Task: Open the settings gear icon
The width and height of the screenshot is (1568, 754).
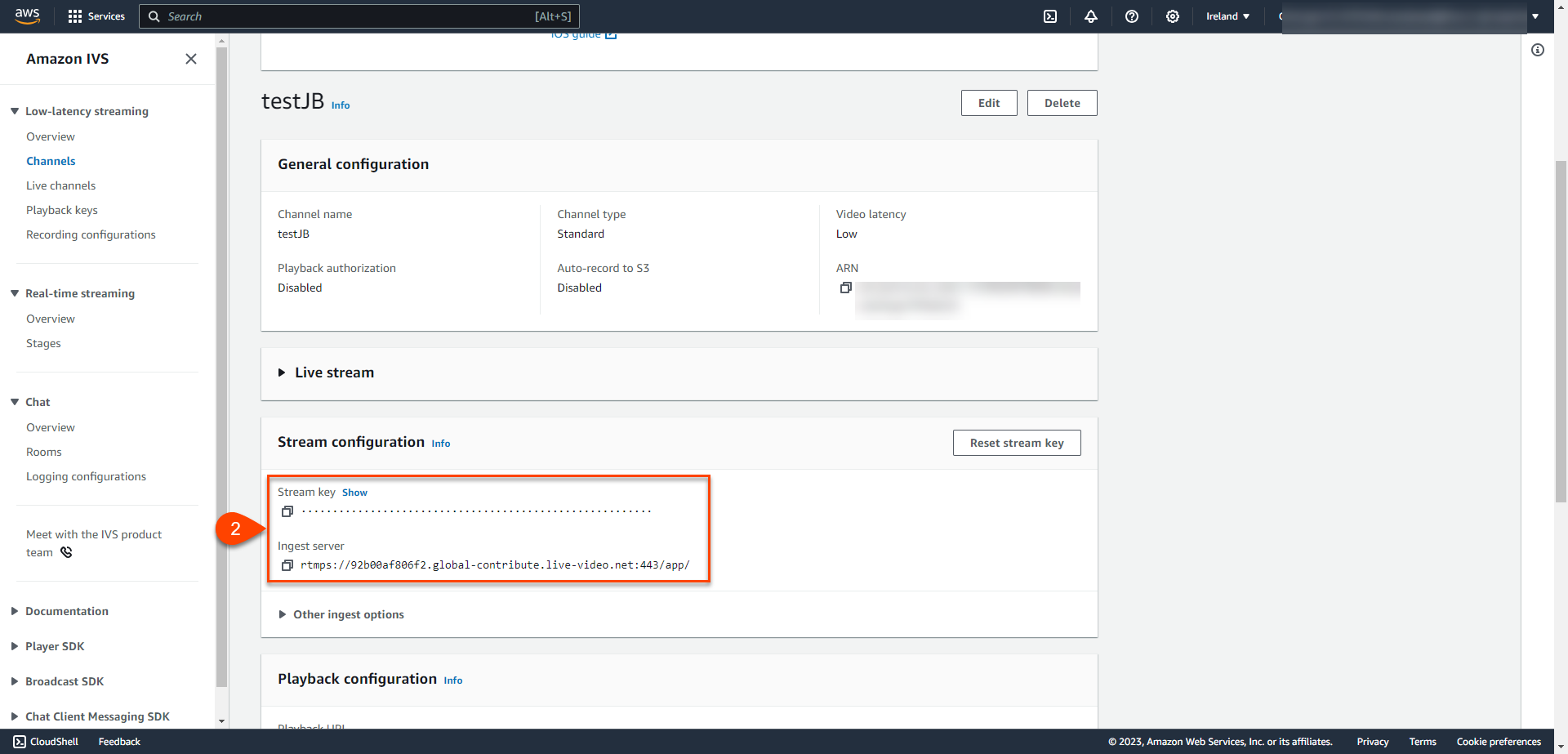Action: [x=1173, y=16]
